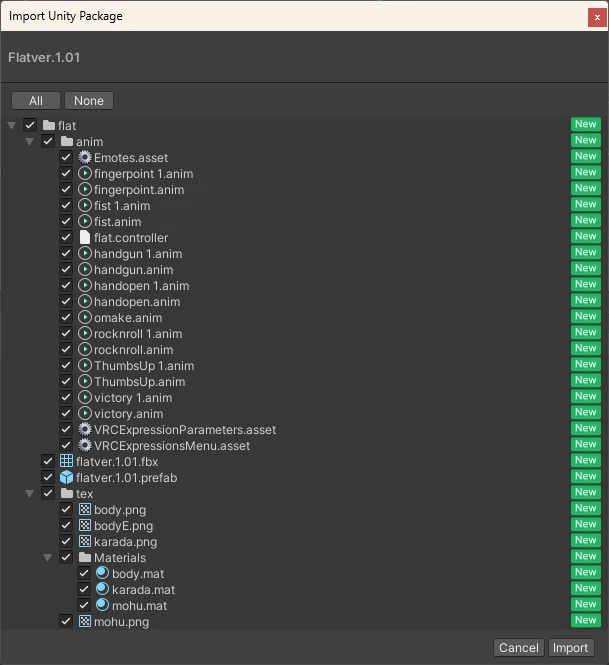Collapse the flat folder tree arrow
This screenshot has width=609, height=665.
point(11,126)
